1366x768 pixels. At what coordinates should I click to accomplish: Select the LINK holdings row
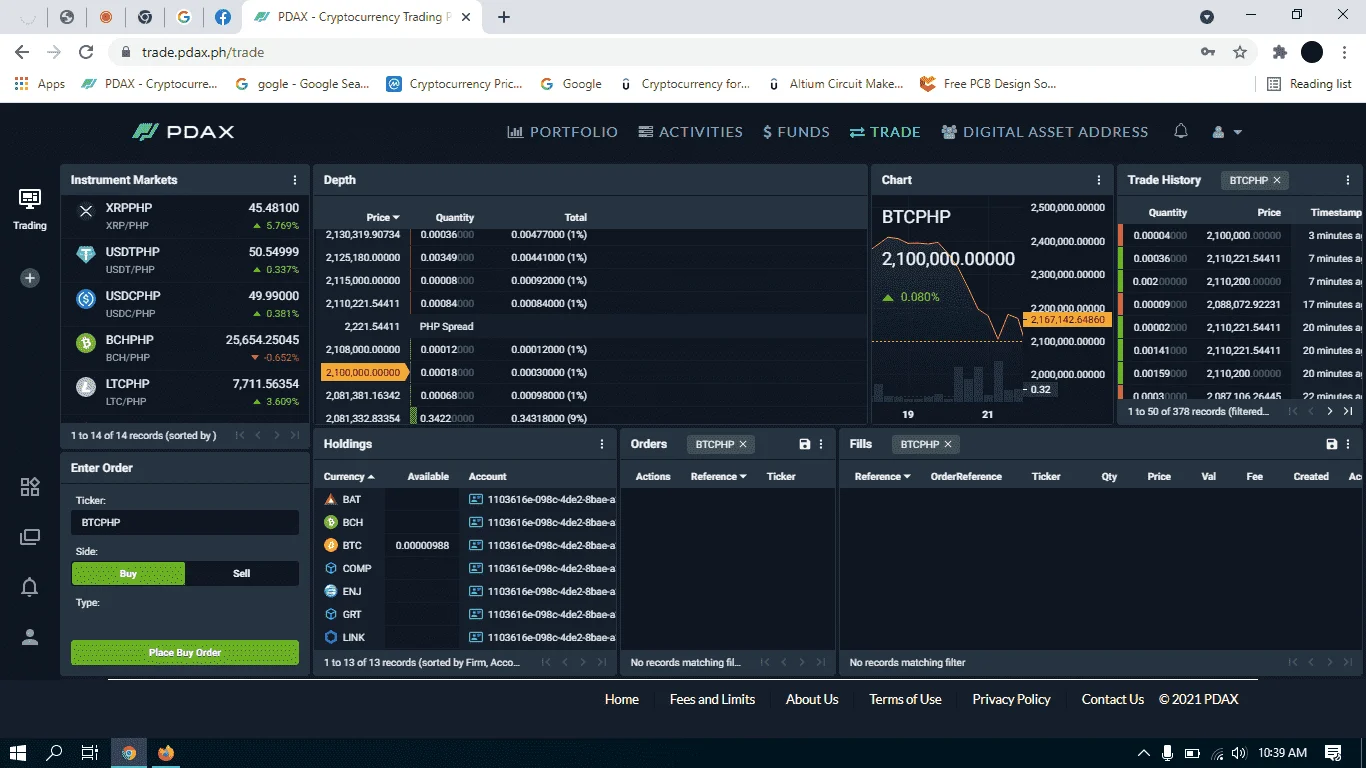pos(465,637)
